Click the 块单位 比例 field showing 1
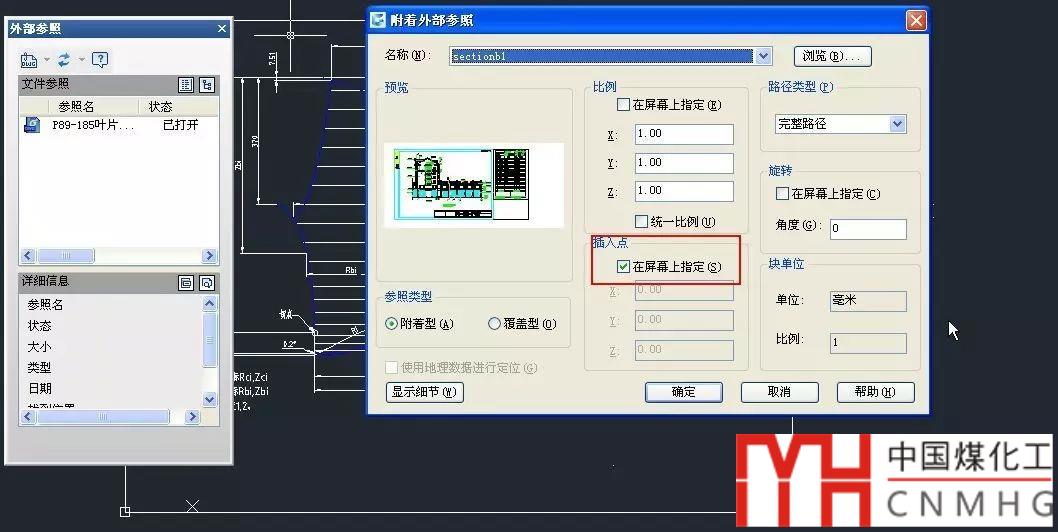Image resolution: width=1058 pixels, height=532 pixels. pyautogui.click(x=868, y=343)
